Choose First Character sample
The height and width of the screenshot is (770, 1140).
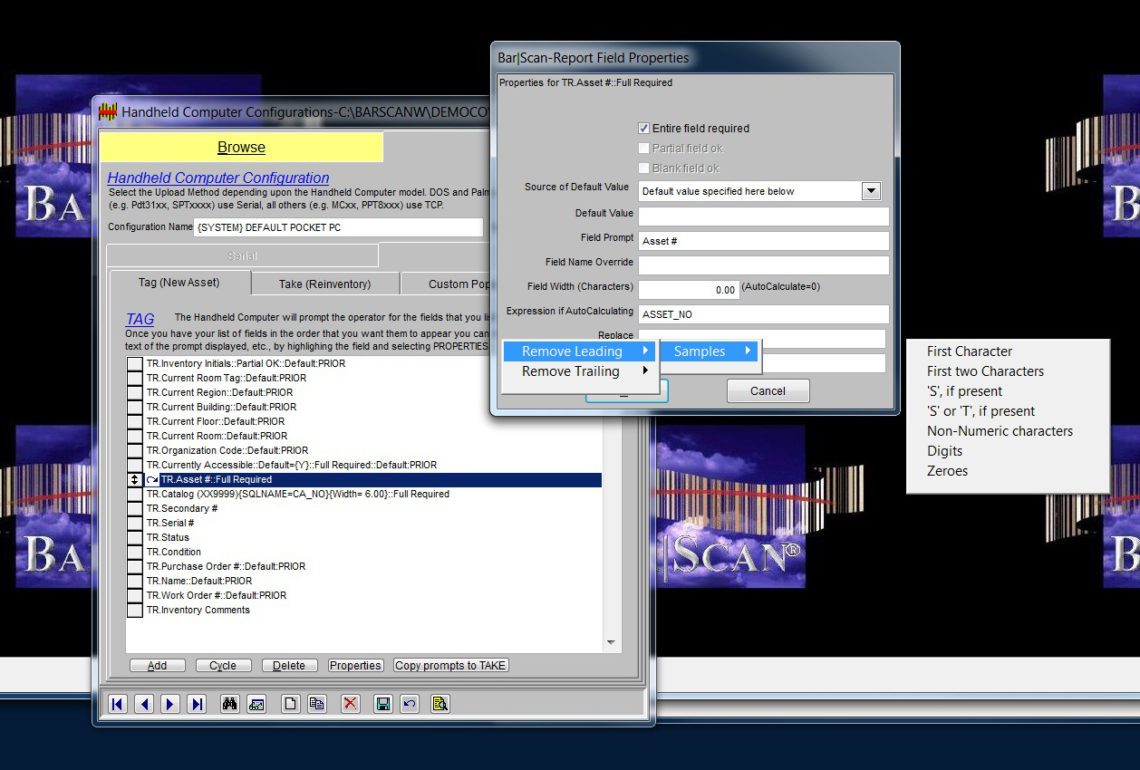[x=969, y=351]
